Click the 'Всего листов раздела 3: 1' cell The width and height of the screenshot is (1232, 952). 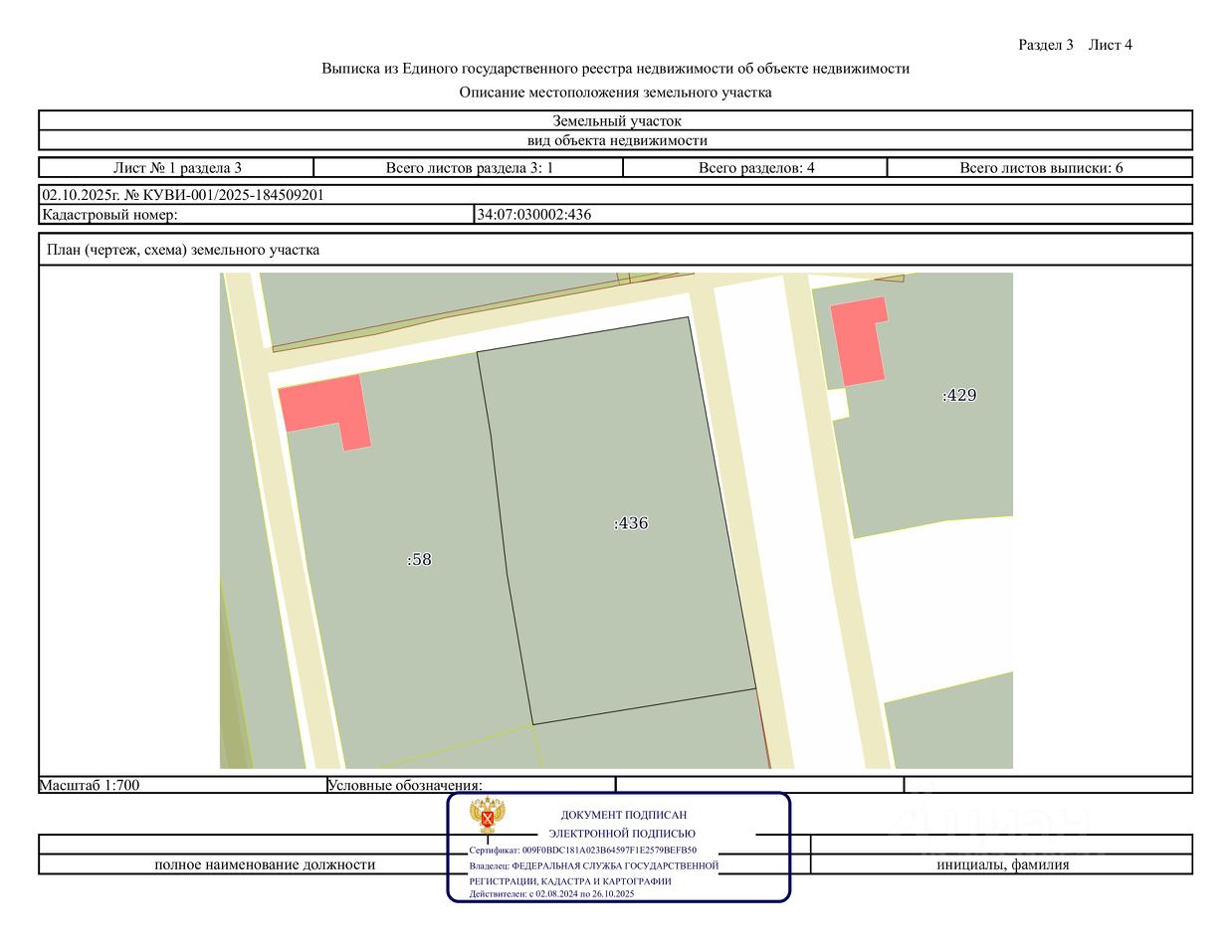tap(469, 168)
